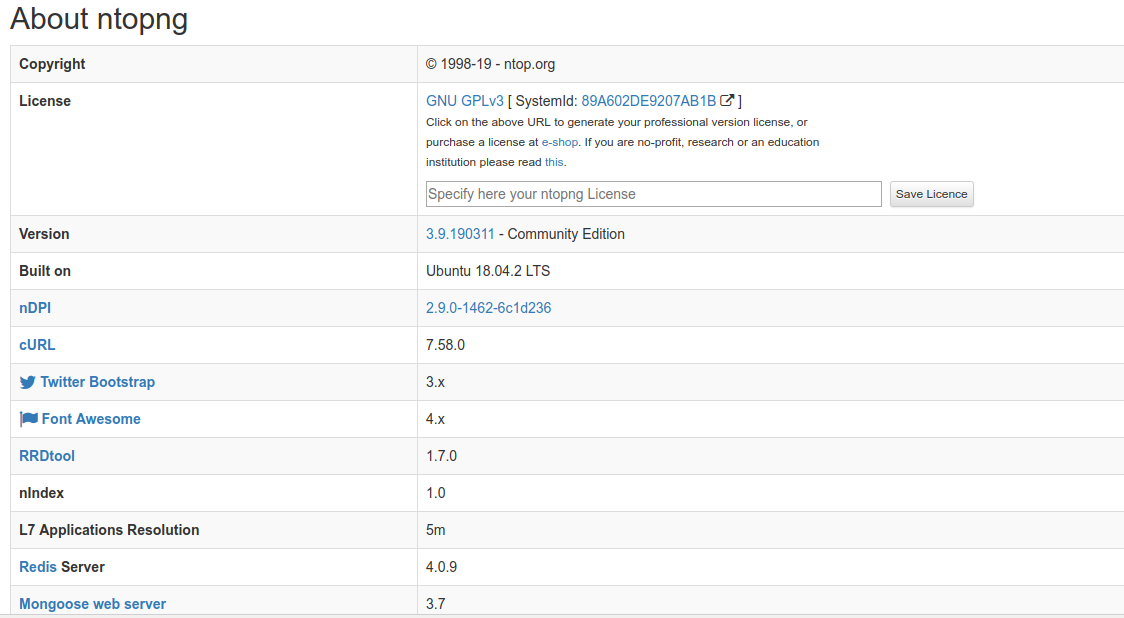1124x618 pixels.
Task: Open the RRDtool link
Action: click(x=47, y=456)
